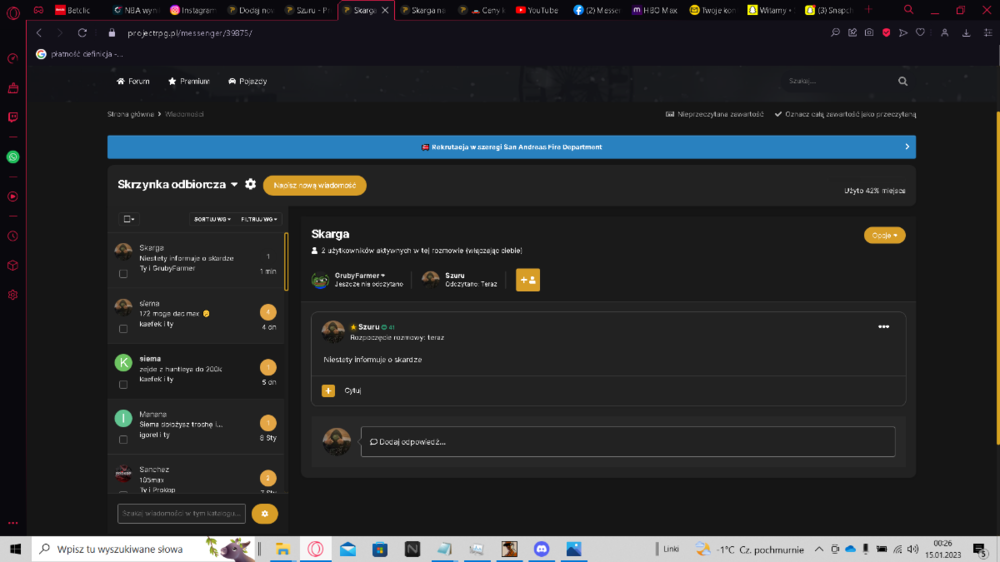This screenshot has width=1000, height=562.
Task: Click the forum search magnifier icon
Action: click(902, 81)
